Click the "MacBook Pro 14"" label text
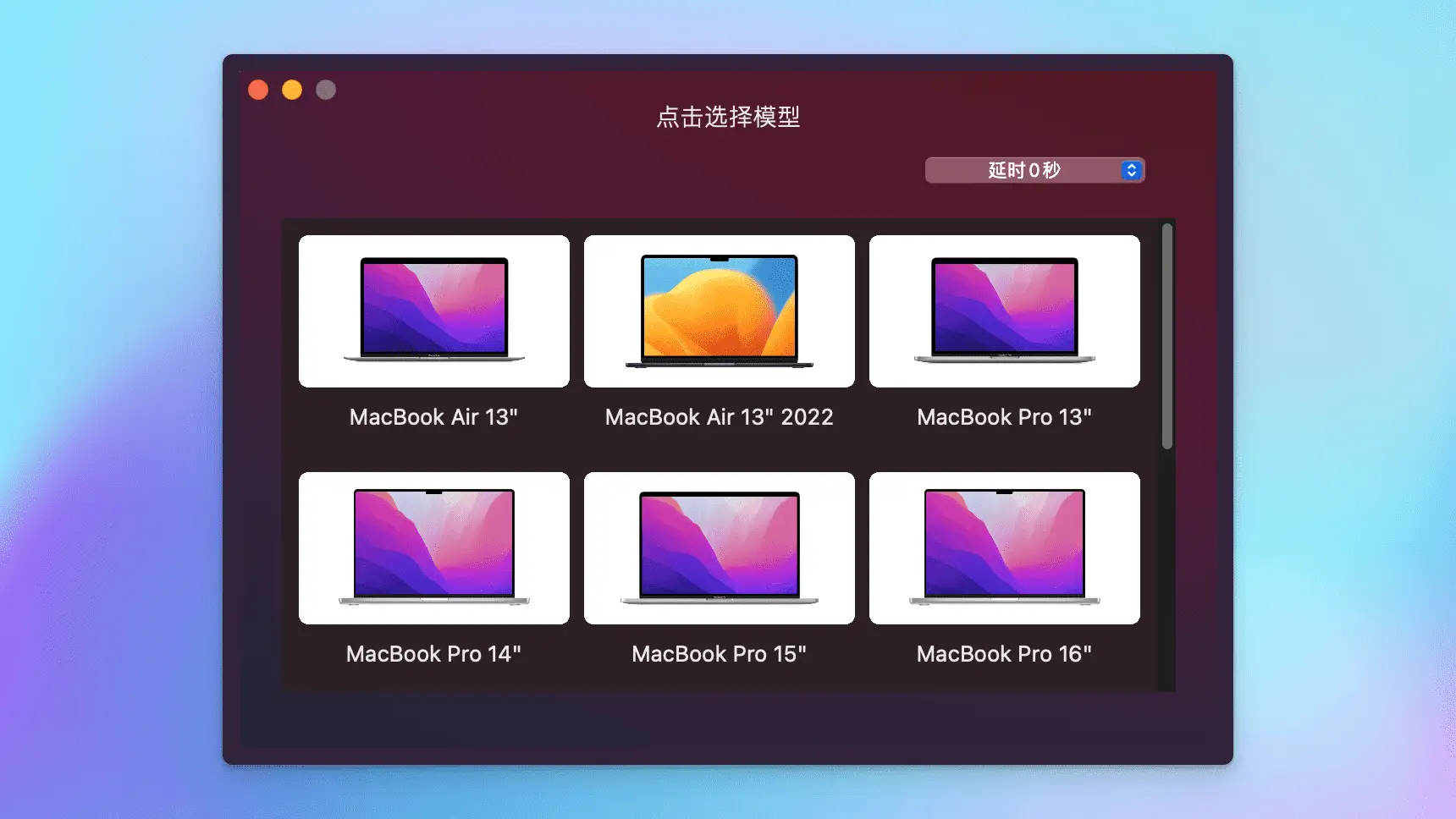The height and width of the screenshot is (819, 1456). point(434,654)
